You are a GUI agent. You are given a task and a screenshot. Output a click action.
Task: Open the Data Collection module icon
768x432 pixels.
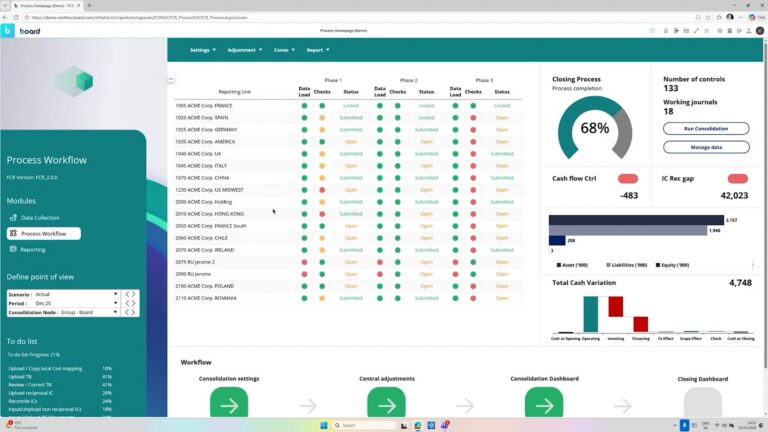click(x=13, y=217)
